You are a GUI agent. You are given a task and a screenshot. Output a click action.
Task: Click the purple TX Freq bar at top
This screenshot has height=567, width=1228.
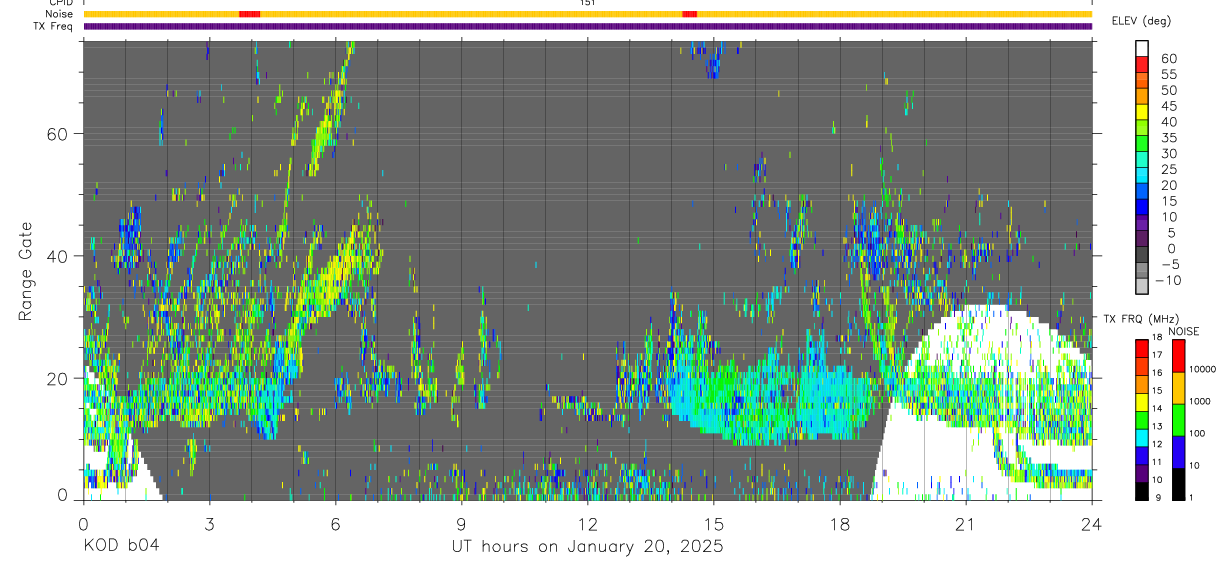click(588, 26)
